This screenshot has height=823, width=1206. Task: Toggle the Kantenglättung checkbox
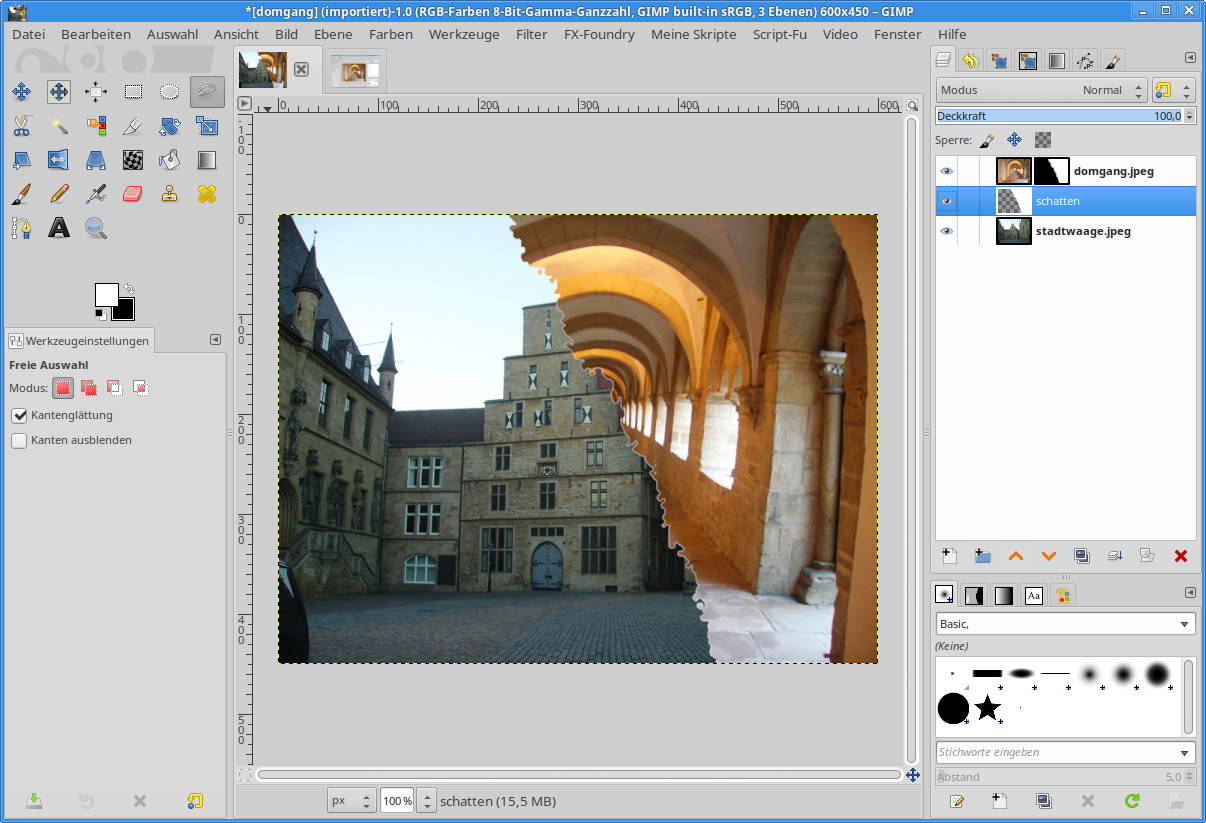(x=19, y=415)
